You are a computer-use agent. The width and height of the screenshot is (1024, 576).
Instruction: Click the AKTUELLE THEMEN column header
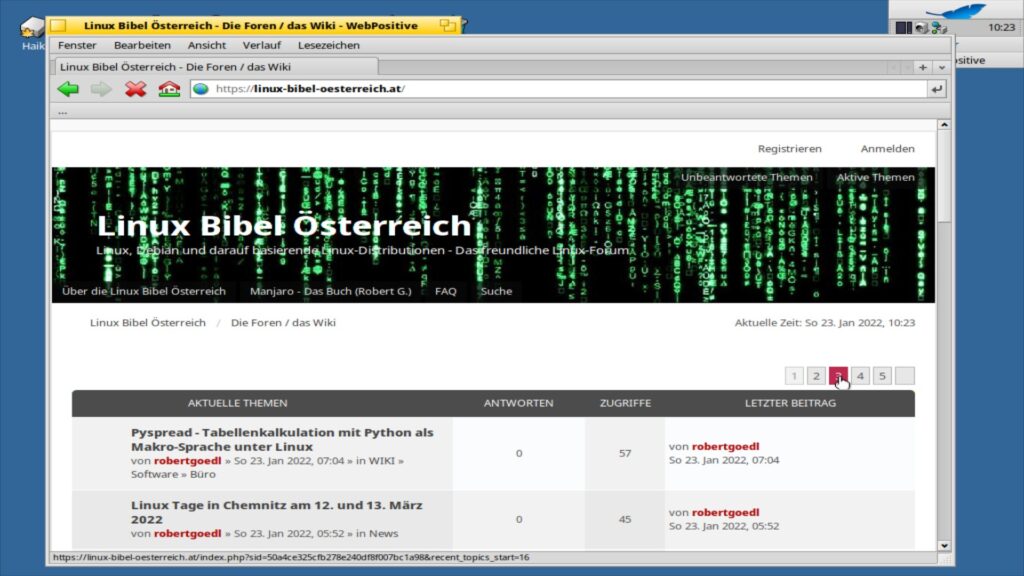click(238, 403)
